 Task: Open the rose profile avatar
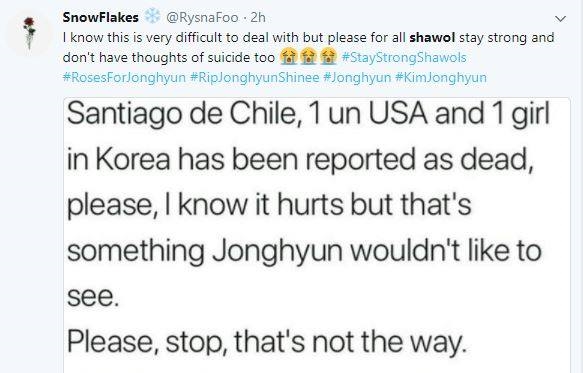[30, 33]
